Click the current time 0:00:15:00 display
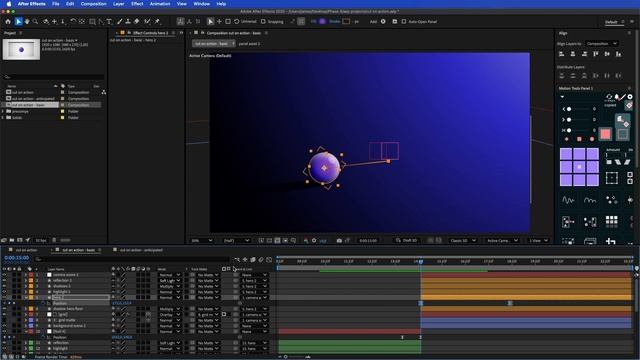This screenshot has height=360, width=640. pos(17,258)
